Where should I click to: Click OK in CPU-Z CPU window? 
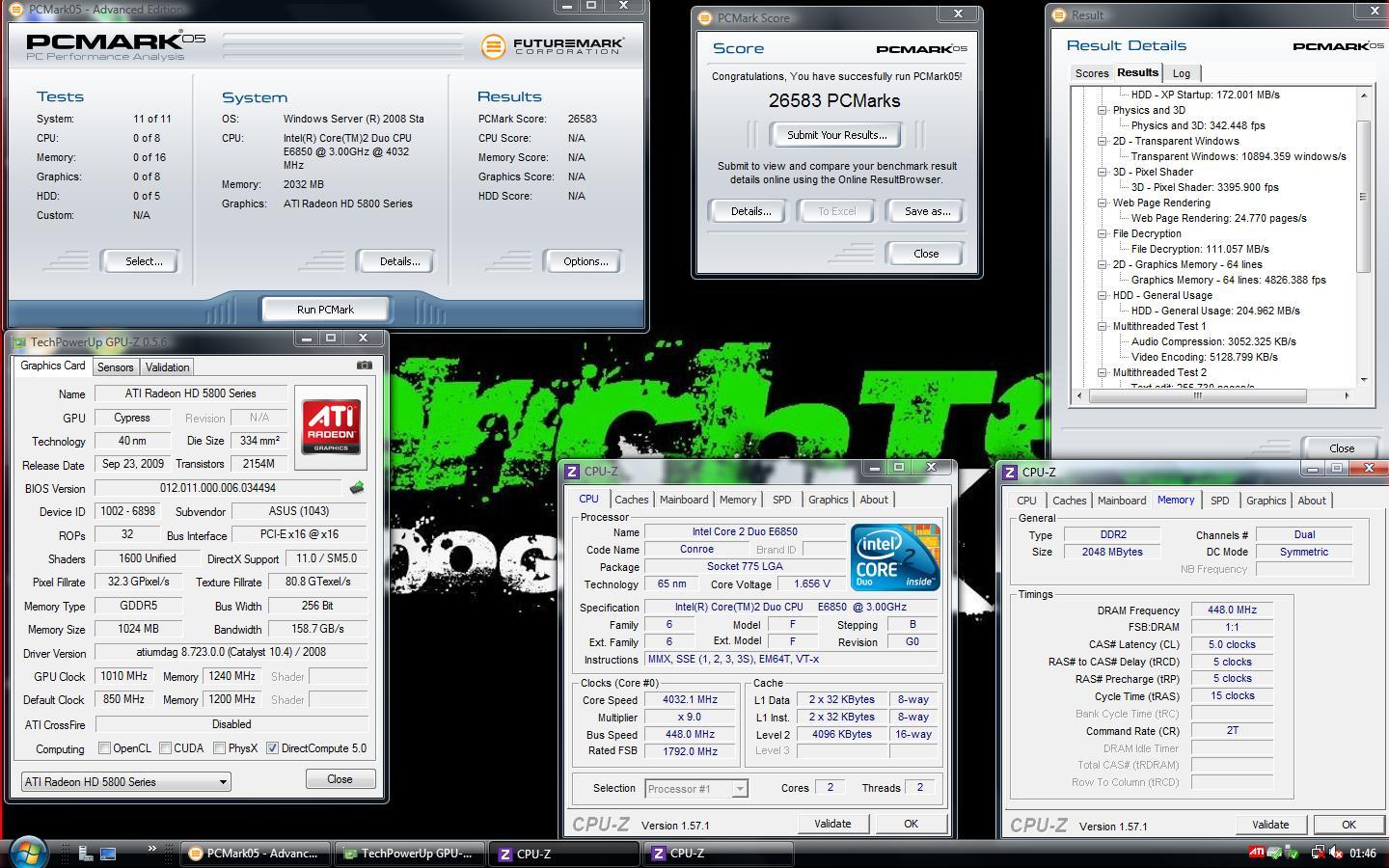click(911, 824)
